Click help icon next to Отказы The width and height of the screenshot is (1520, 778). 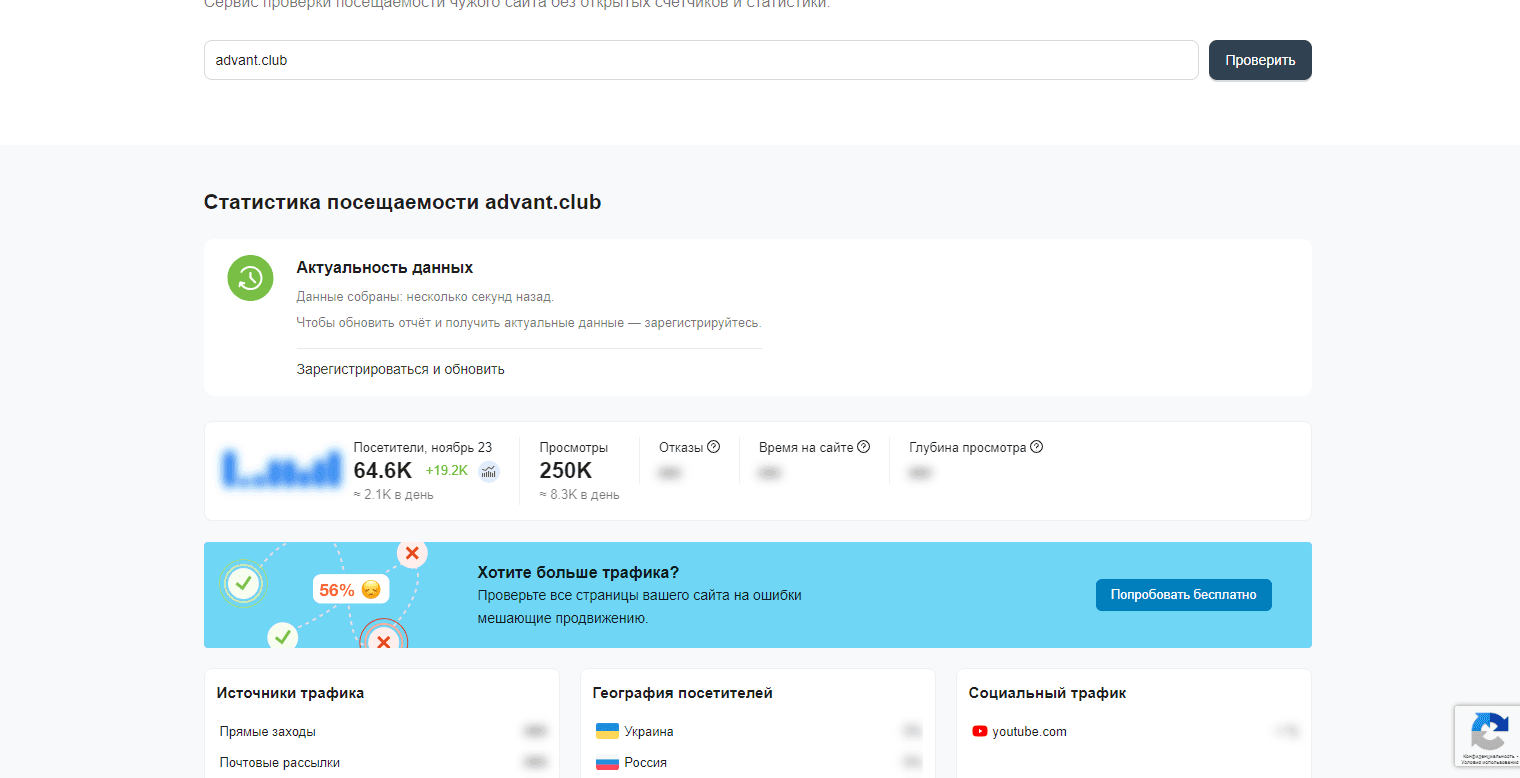click(x=714, y=447)
